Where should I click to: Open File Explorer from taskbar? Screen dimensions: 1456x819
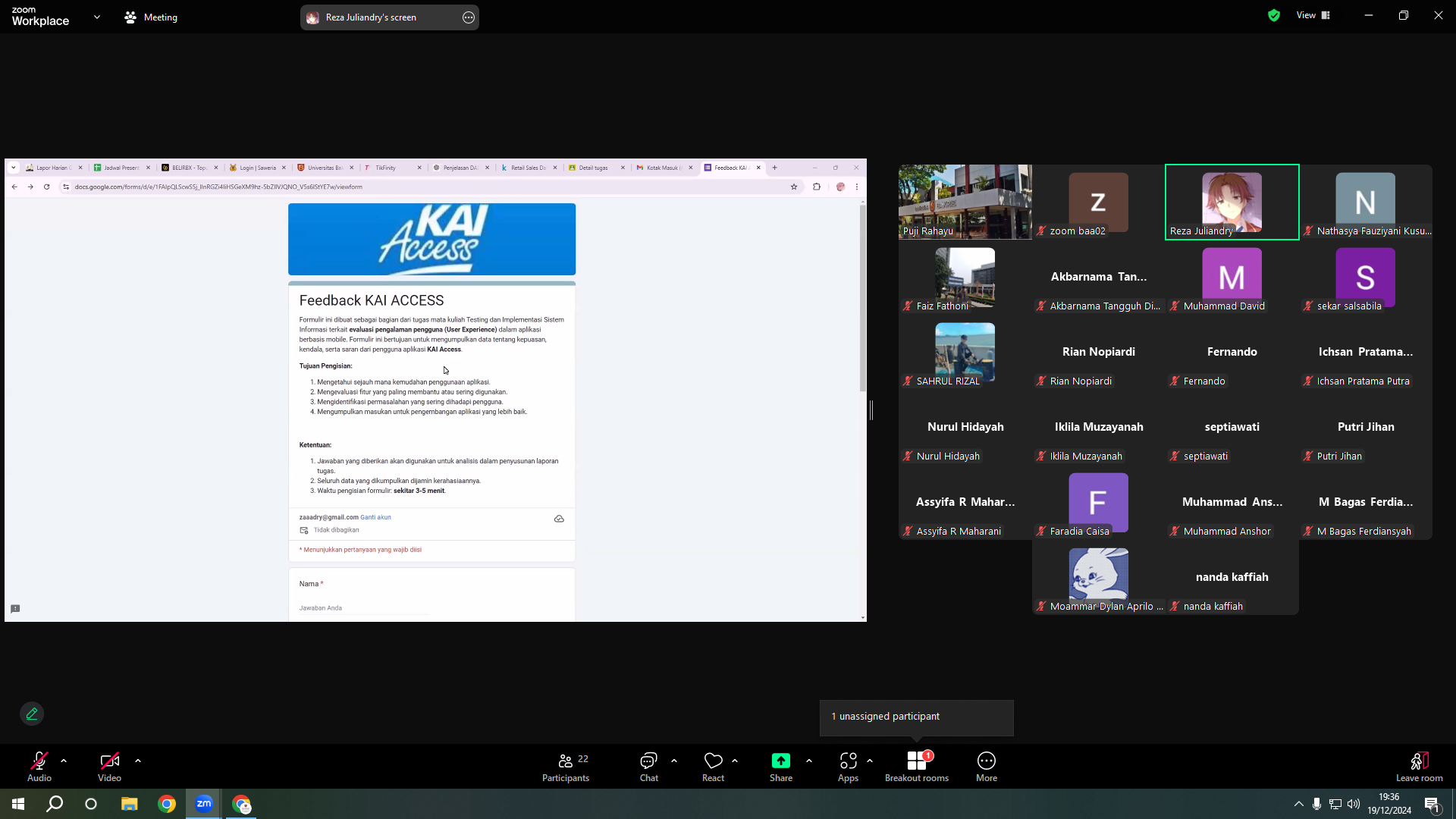[130, 804]
